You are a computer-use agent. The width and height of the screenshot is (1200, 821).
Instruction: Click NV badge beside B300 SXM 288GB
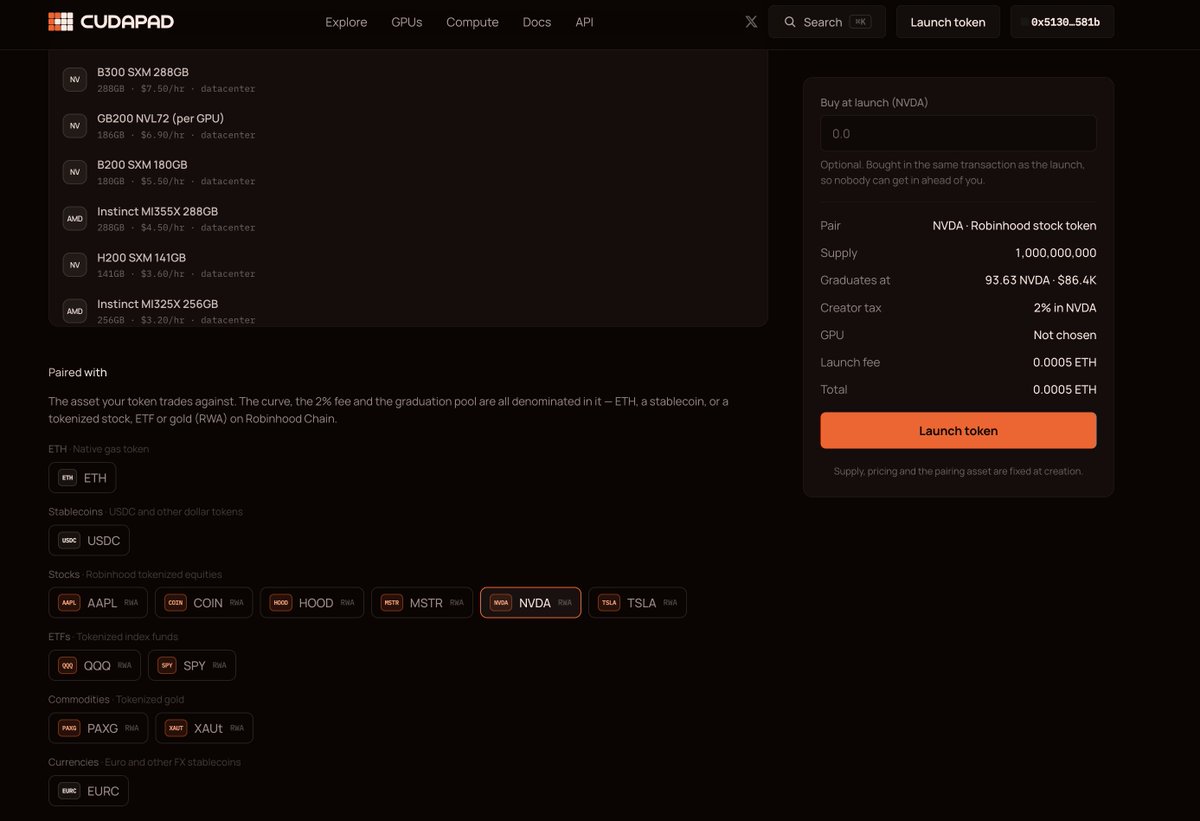click(75, 80)
